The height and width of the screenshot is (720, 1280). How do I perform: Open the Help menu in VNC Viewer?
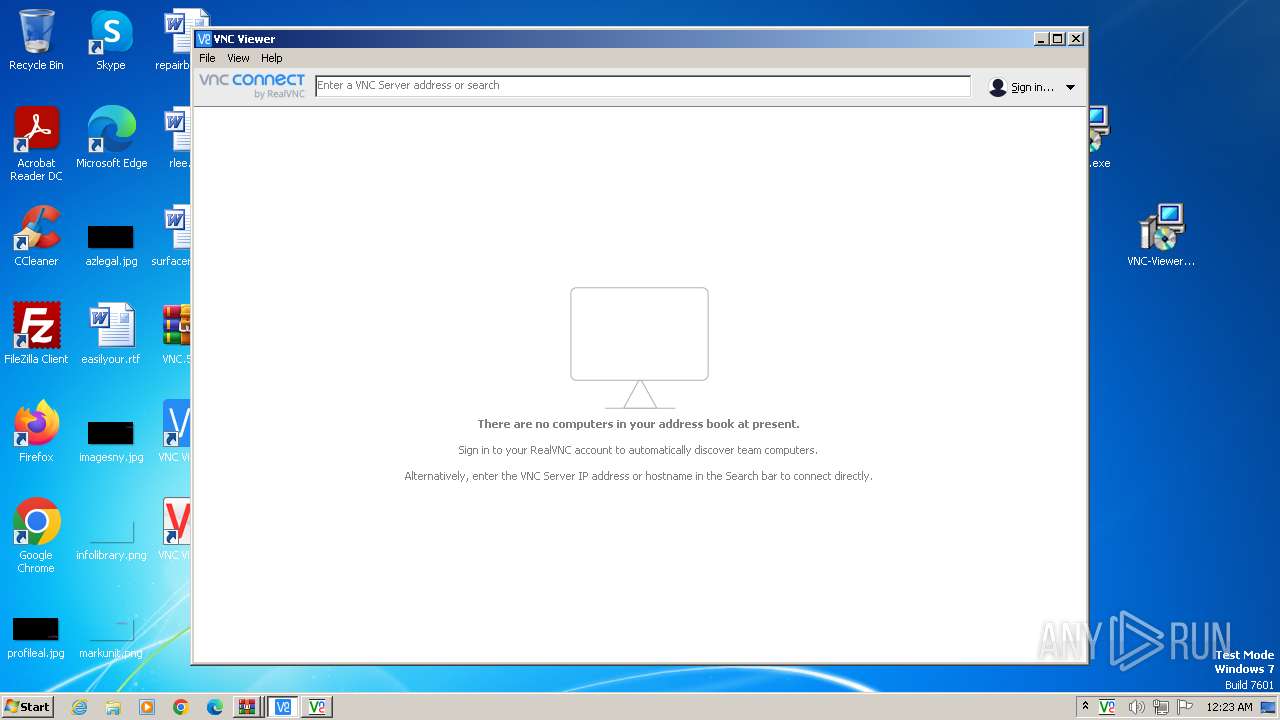click(x=272, y=58)
